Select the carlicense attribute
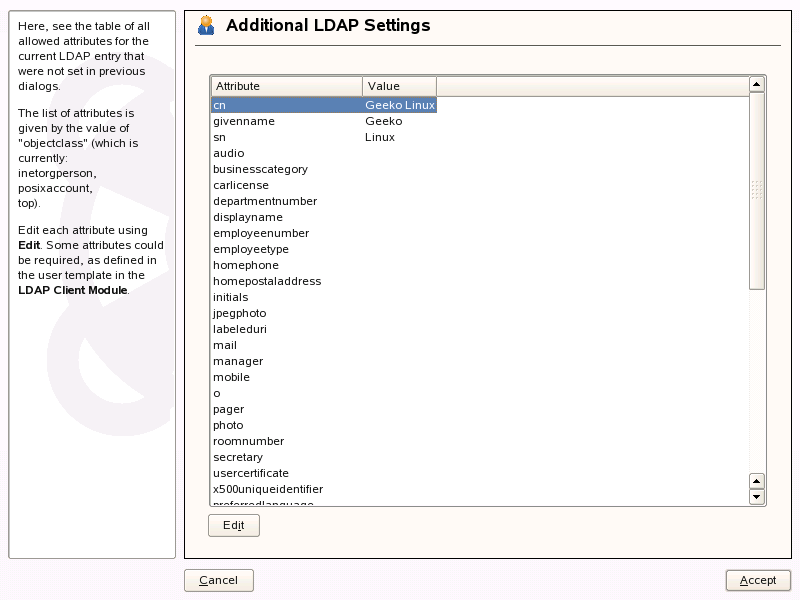Image resolution: width=800 pixels, height=600 pixels. [x=241, y=185]
